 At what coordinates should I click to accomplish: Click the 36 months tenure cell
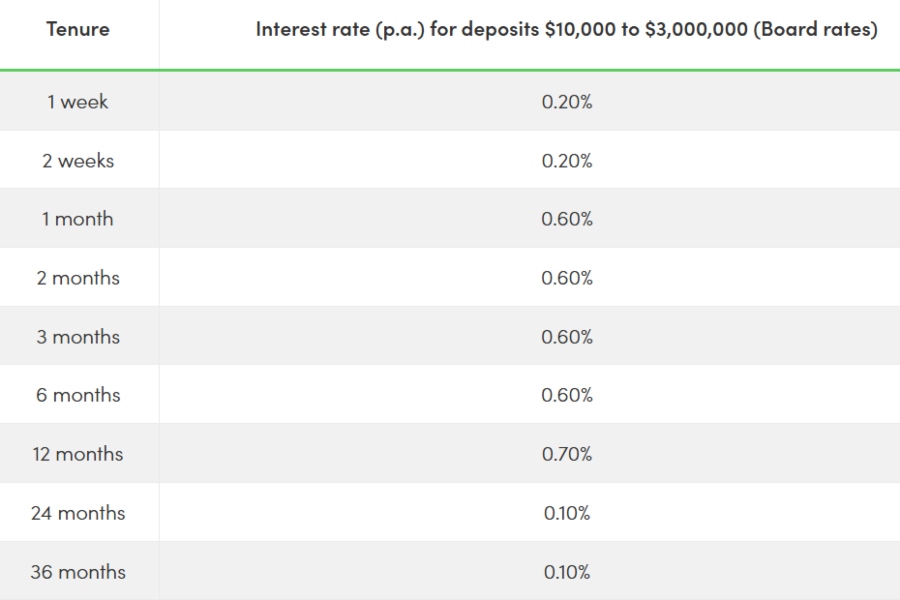78,572
